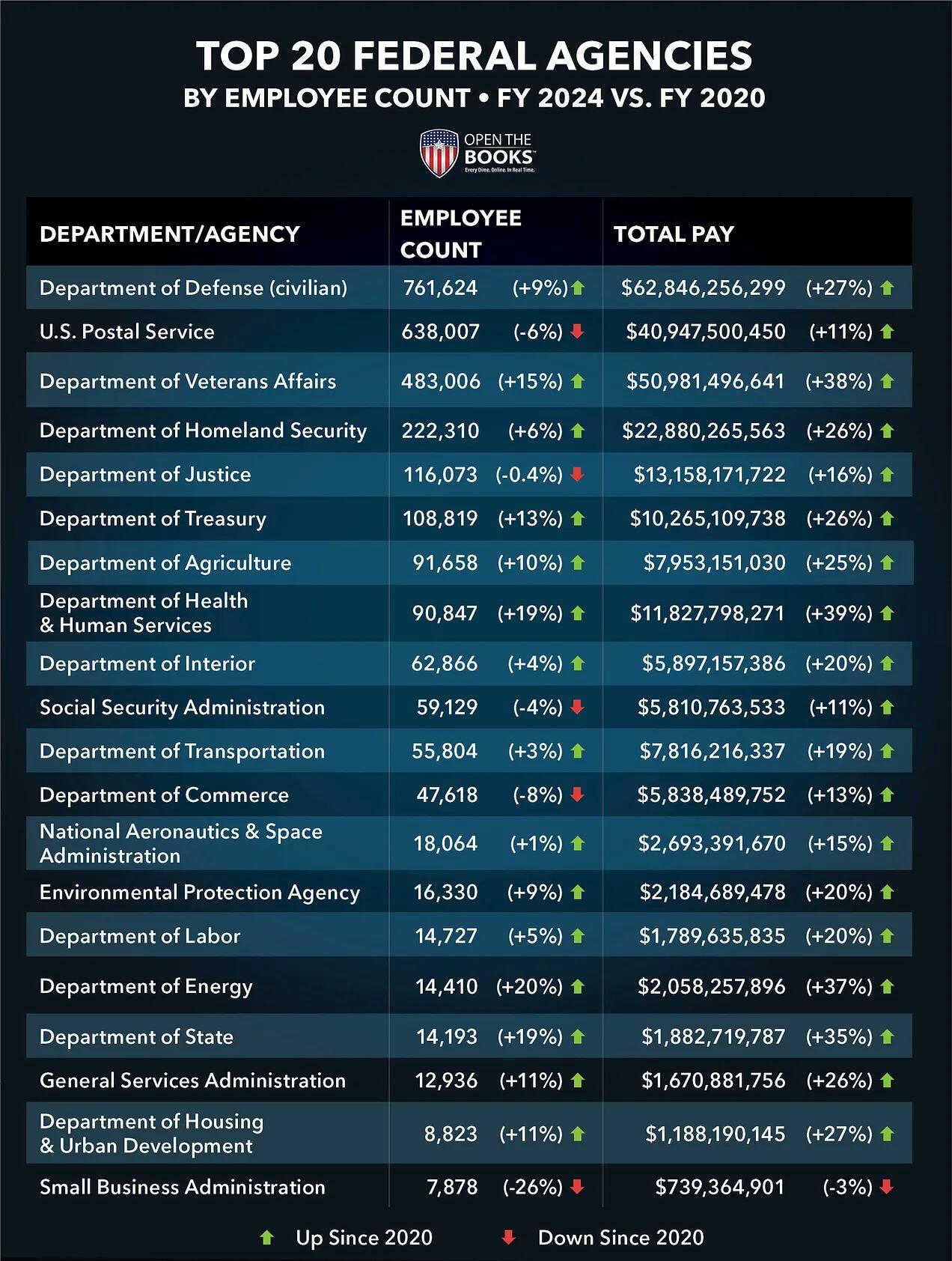Screen dimensions: 952x1261
Task: Click the Open The Books shield logo
Action: coord(439,152)
